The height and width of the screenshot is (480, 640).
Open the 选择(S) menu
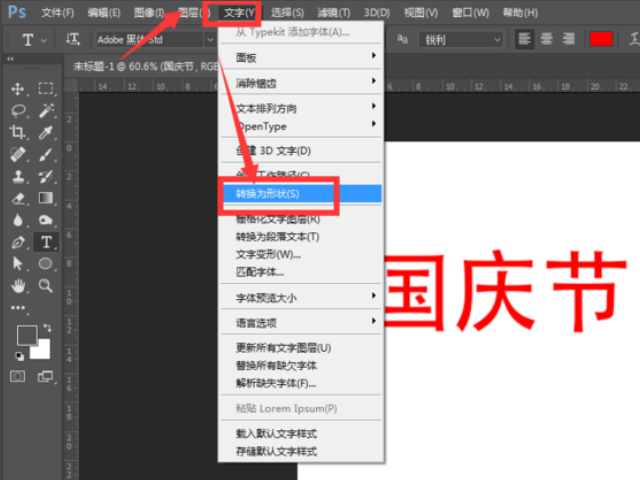pyautogui.click(x=287, y=13)
